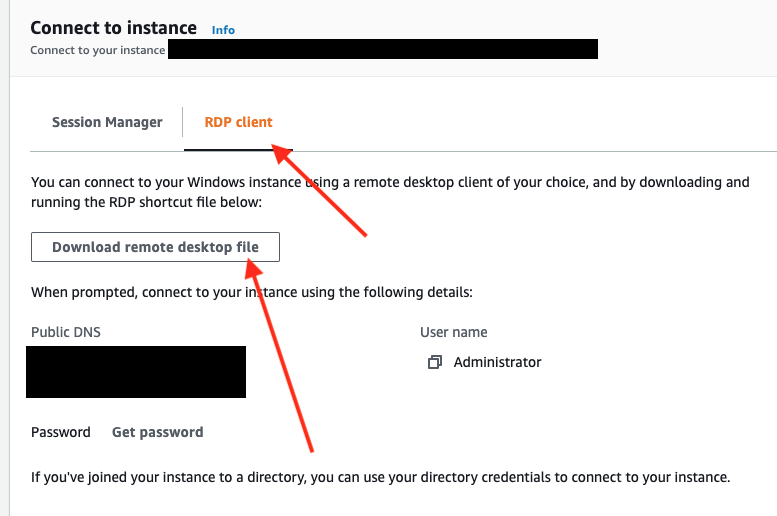
Task: Open the Info link beside the heading
Action: coord(223,30)
